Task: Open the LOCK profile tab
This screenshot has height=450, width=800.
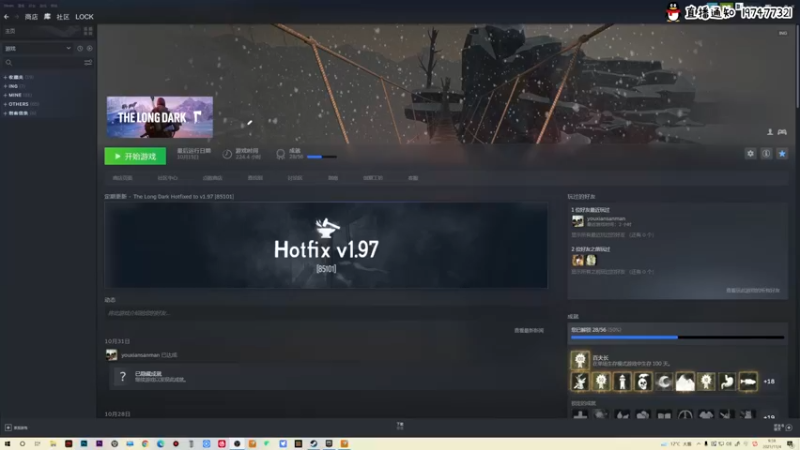Action: point(84,17)
